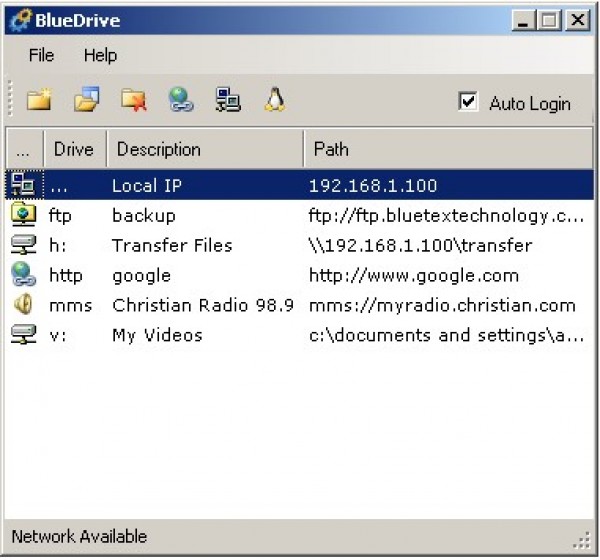
Task: Open the Help menu
Action: pyautogui.click(x=100, y=56)
